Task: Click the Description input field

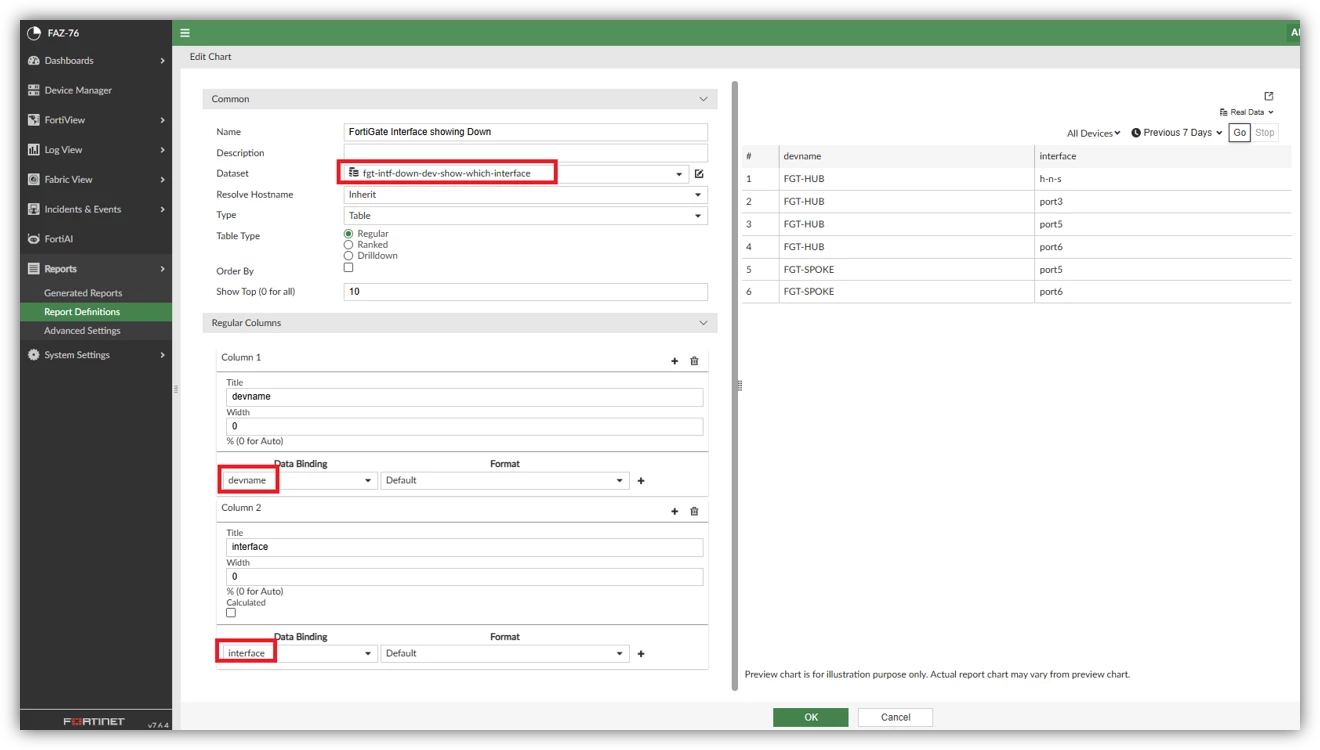Action: coord(525,153)
